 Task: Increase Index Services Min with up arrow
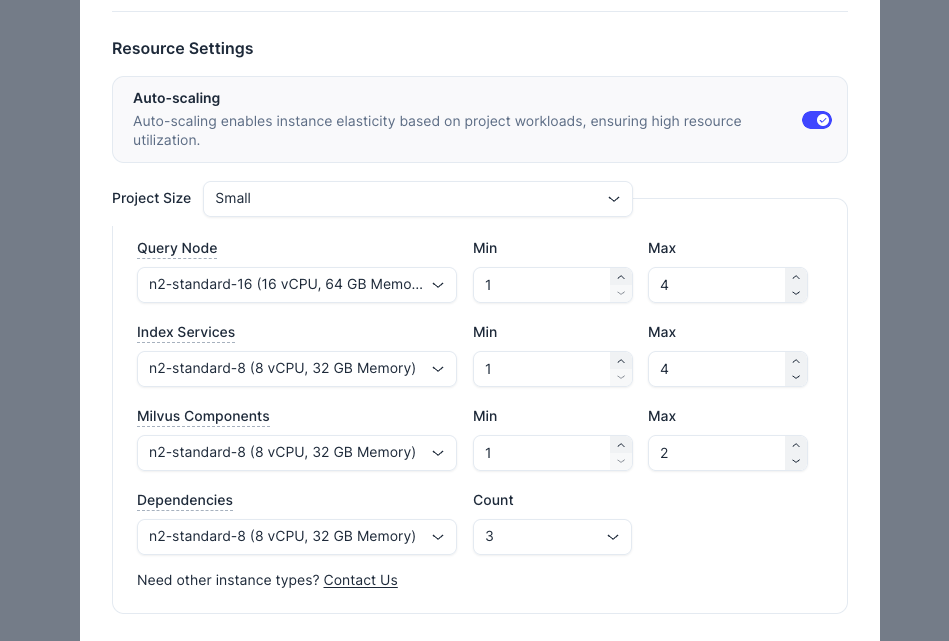click(621, 362)
